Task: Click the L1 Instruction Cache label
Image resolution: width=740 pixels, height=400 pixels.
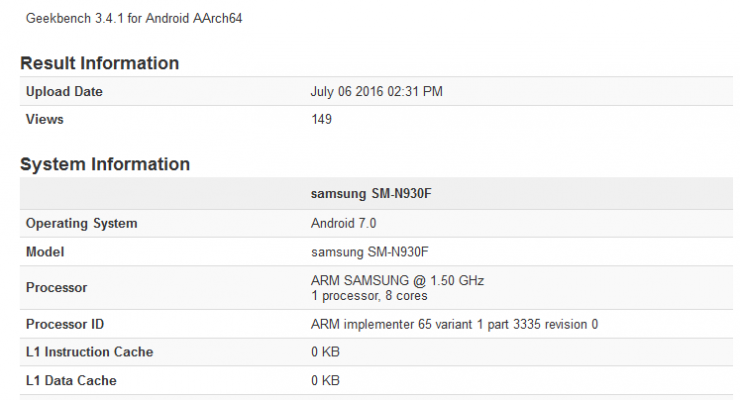Action: click(x=89, y=352)
